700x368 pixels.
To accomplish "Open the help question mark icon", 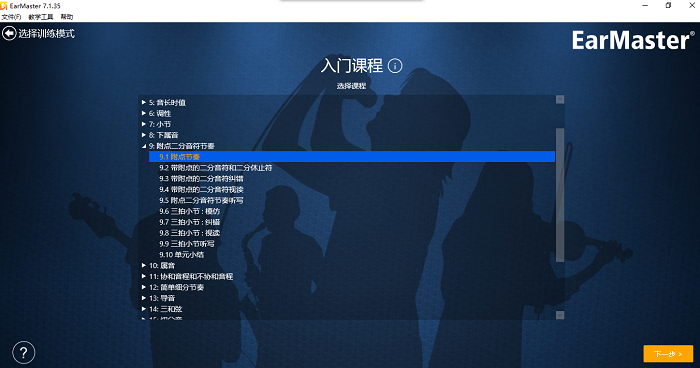I will (x=24, y=353).
